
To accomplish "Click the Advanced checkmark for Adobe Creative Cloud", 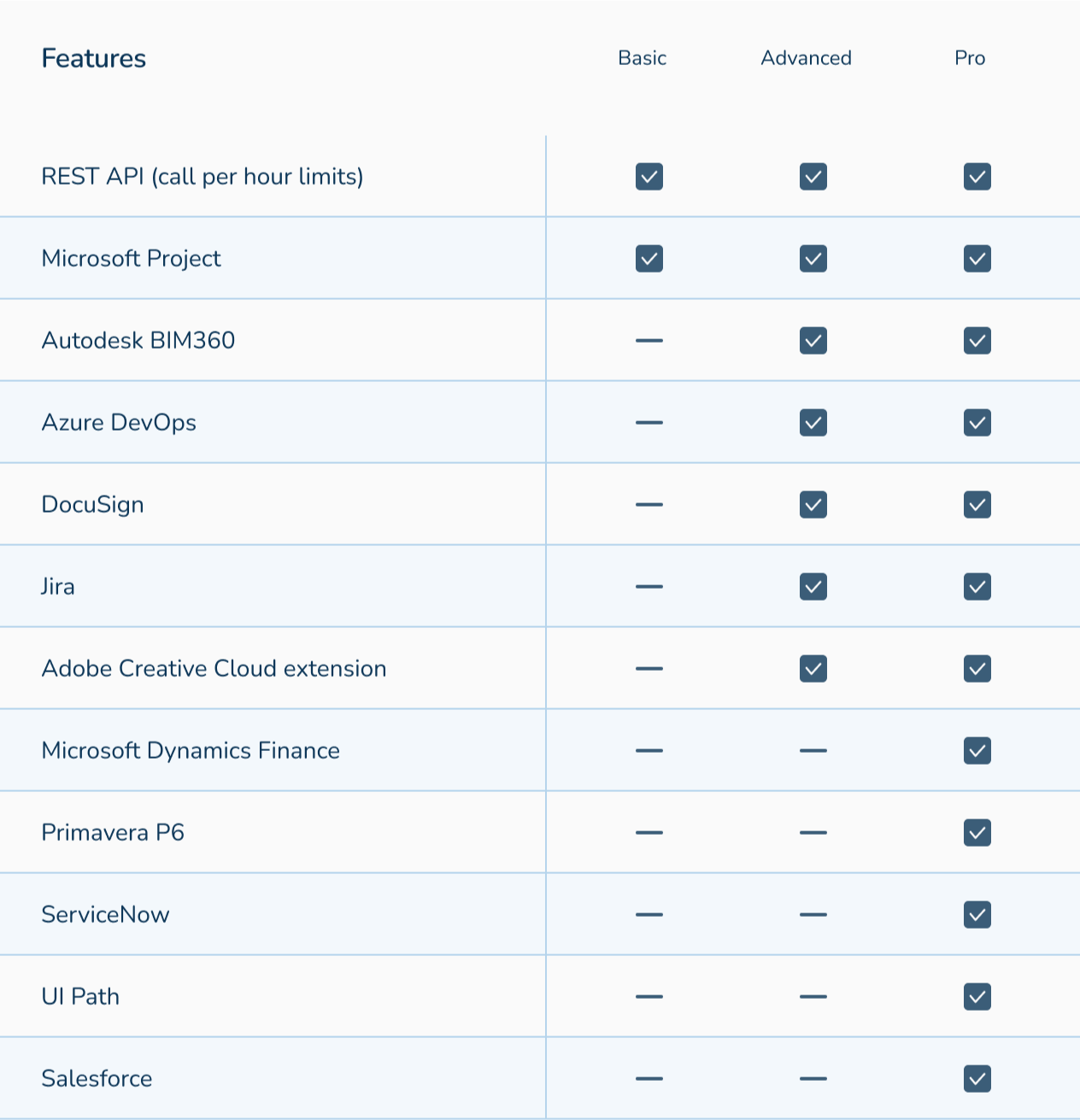I will pos(813,669).
